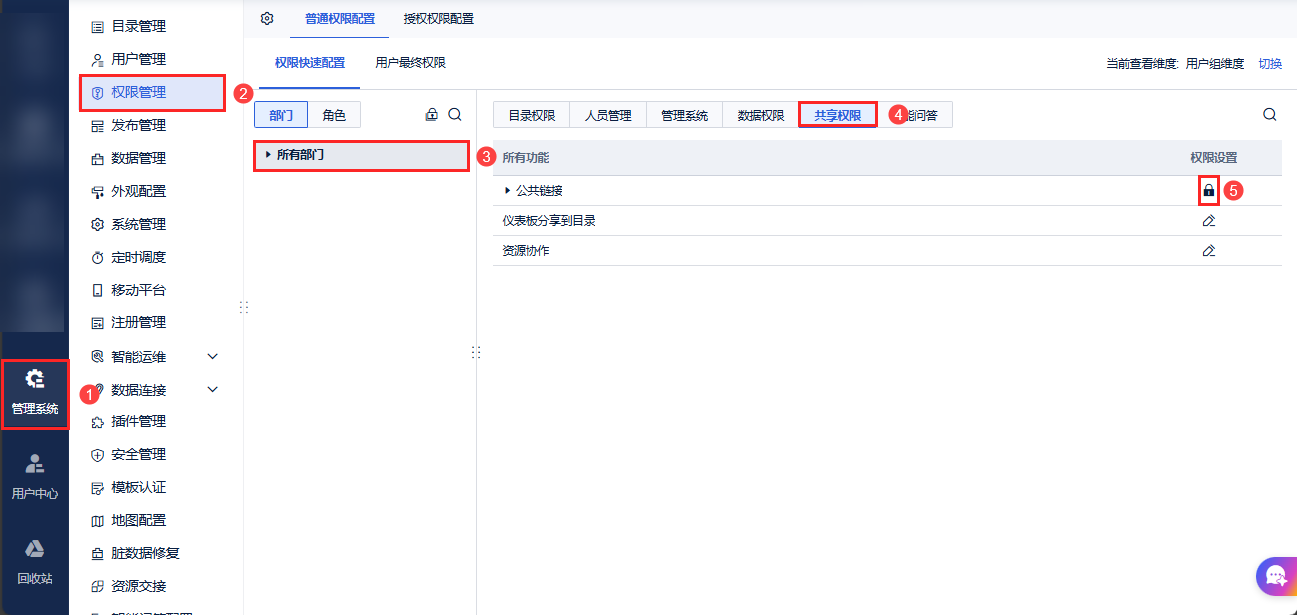Screen dimensions: 1297x615
Task: Open 外观配置 settings
Action: 138,191
